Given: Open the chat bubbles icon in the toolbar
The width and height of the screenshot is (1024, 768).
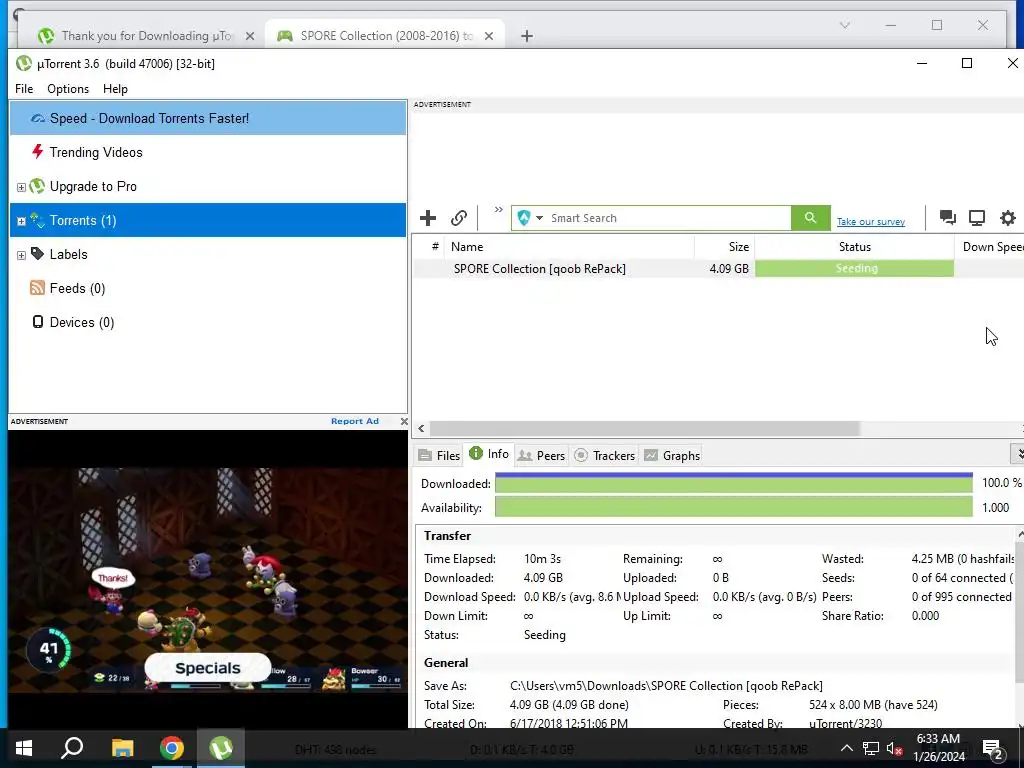Looking at the screenshot, I should pyautogui.click(x=948, y=217).
